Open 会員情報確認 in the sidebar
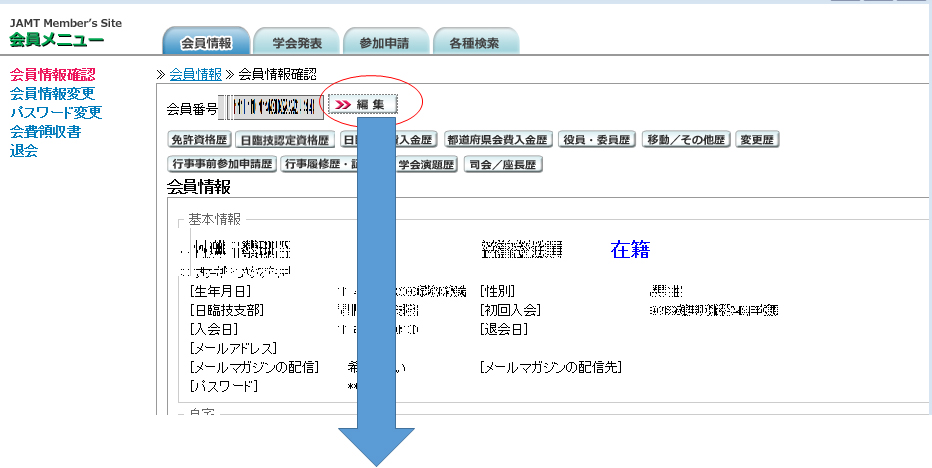 point(52,74)
